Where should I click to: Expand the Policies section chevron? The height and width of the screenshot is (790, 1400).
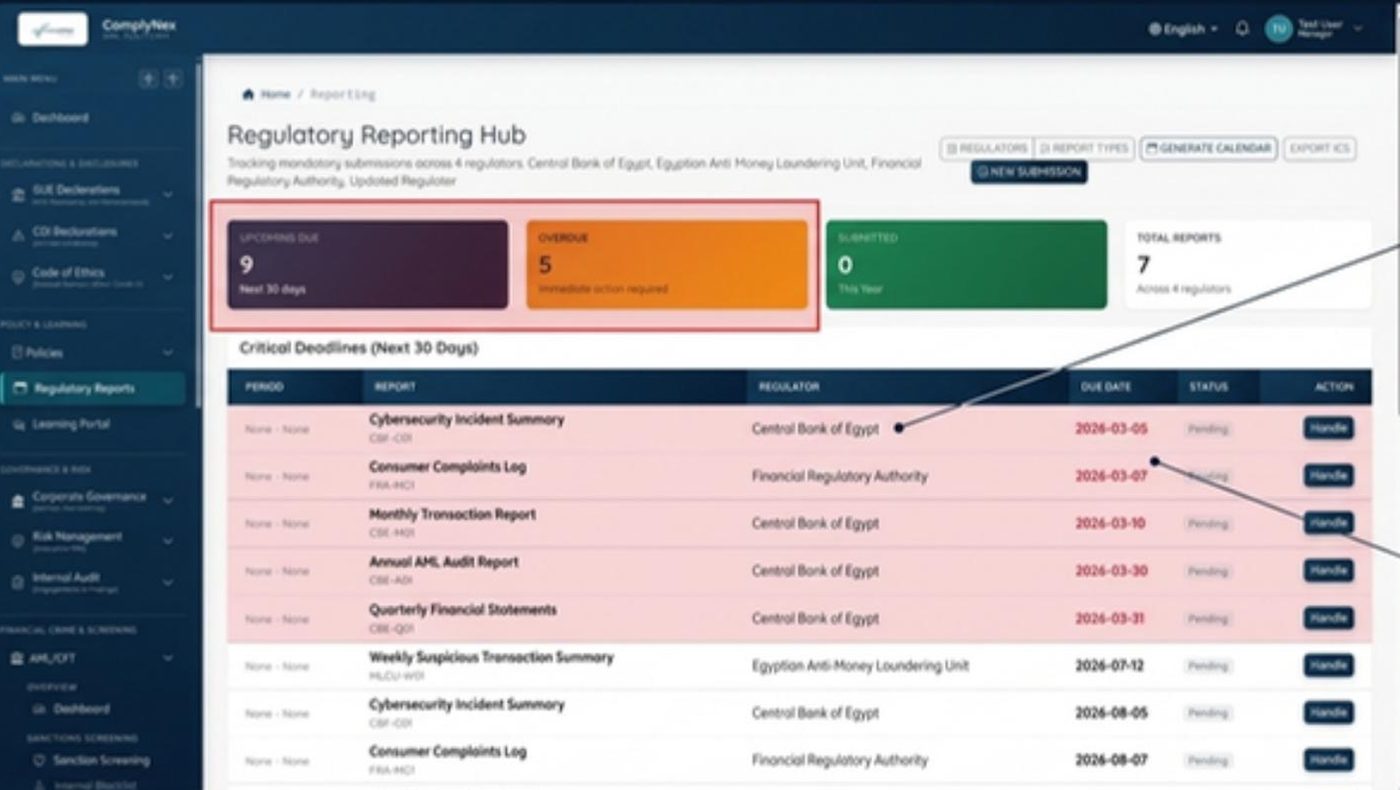(x=167, y=352)
